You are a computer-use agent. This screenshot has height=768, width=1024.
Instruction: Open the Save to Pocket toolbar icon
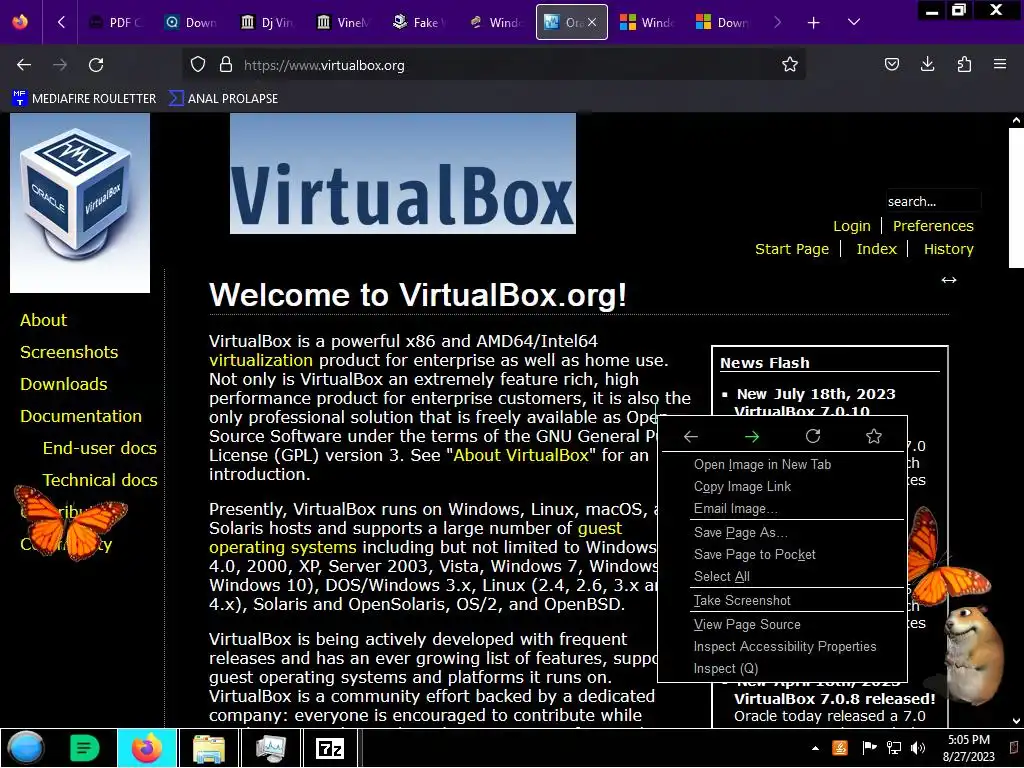coord(891,65)
